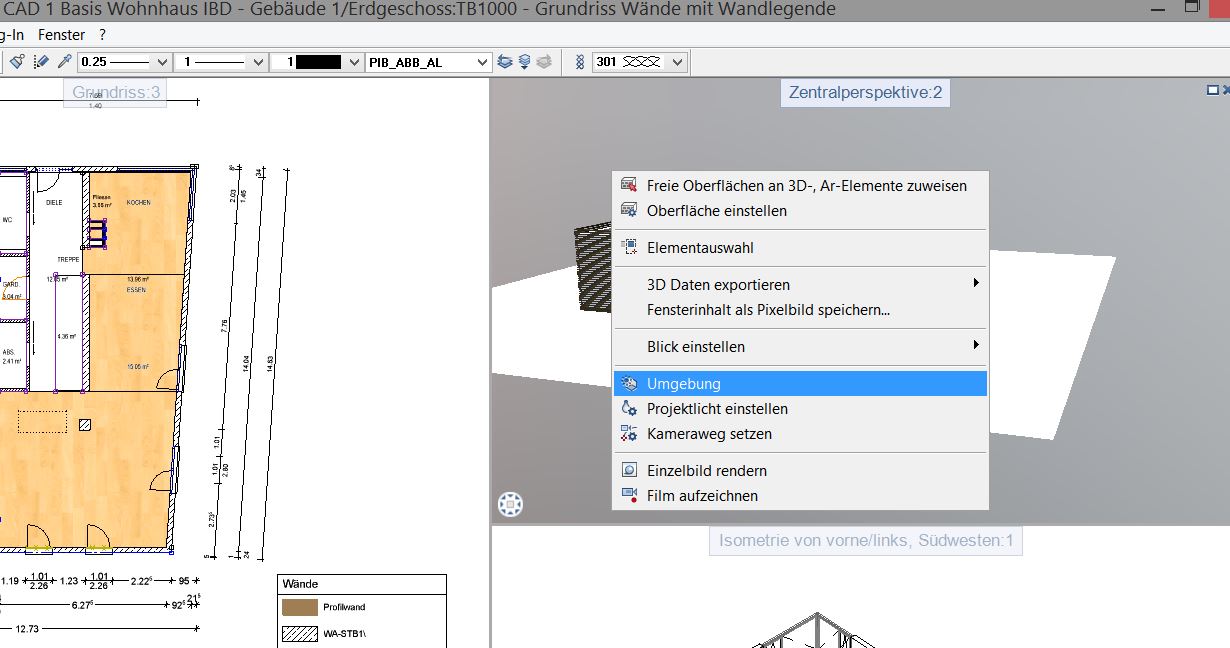The width and height of the screenshot is (1230, 648).
Task: Click the chain icon before 301 pattern
Action: [x=579, y=62]
